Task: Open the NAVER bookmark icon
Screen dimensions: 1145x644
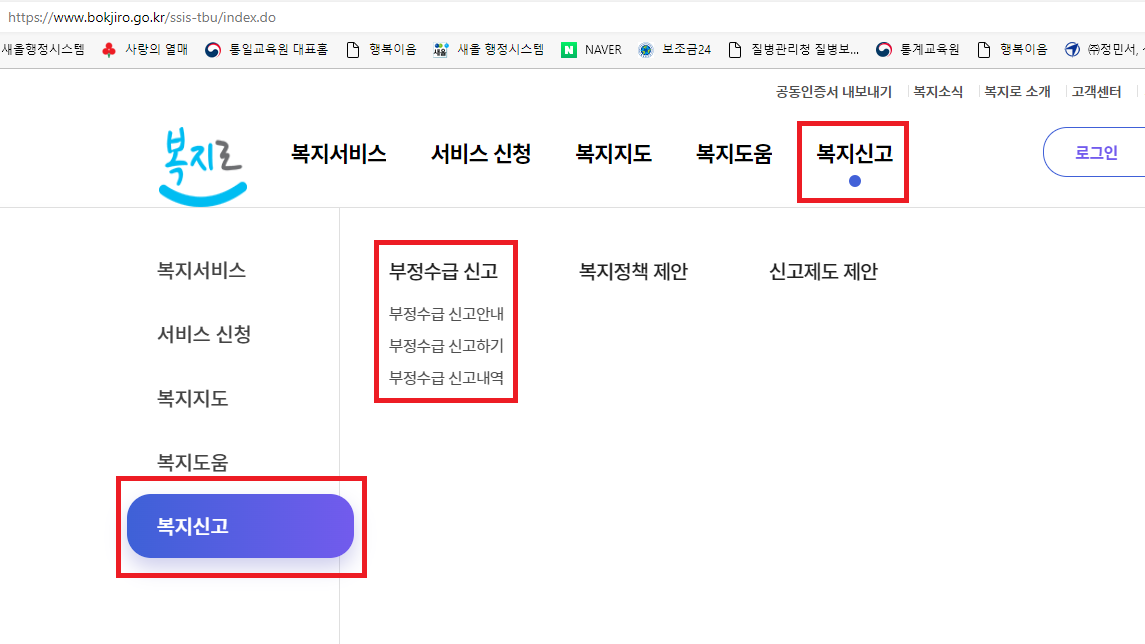Action: tap(569, 49)
